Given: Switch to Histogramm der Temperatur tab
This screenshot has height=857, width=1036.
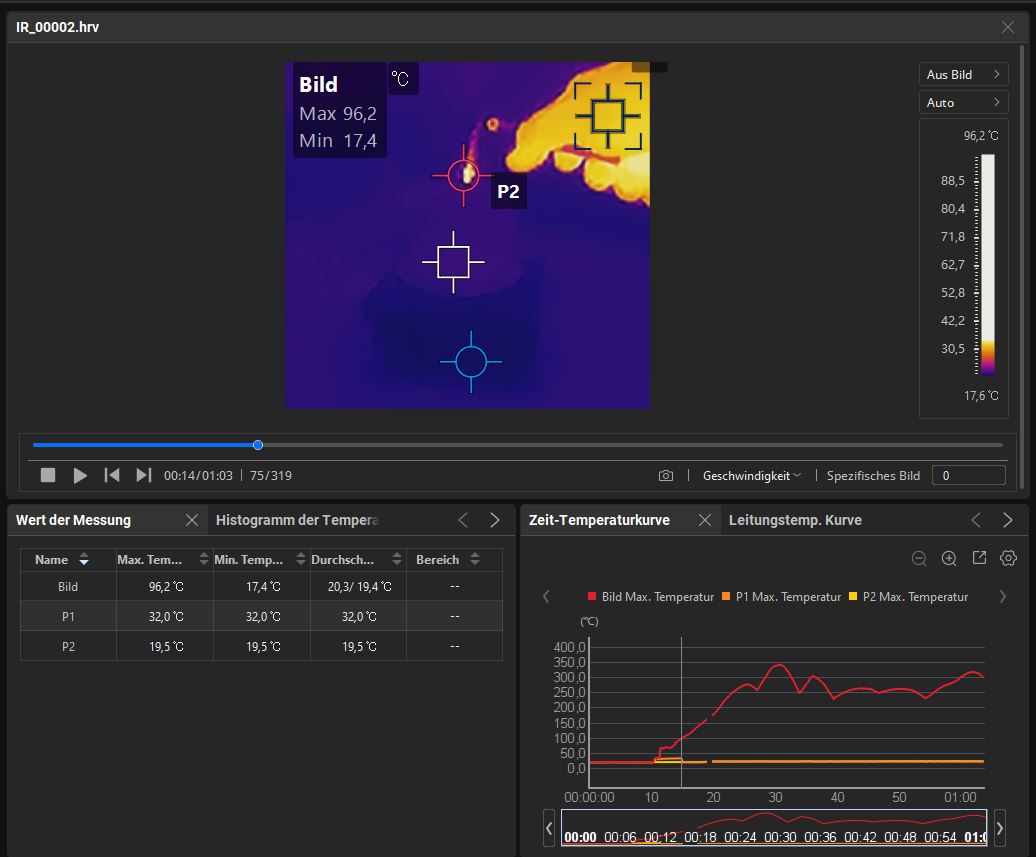Looking at the screenshot, I should point(297,520).
